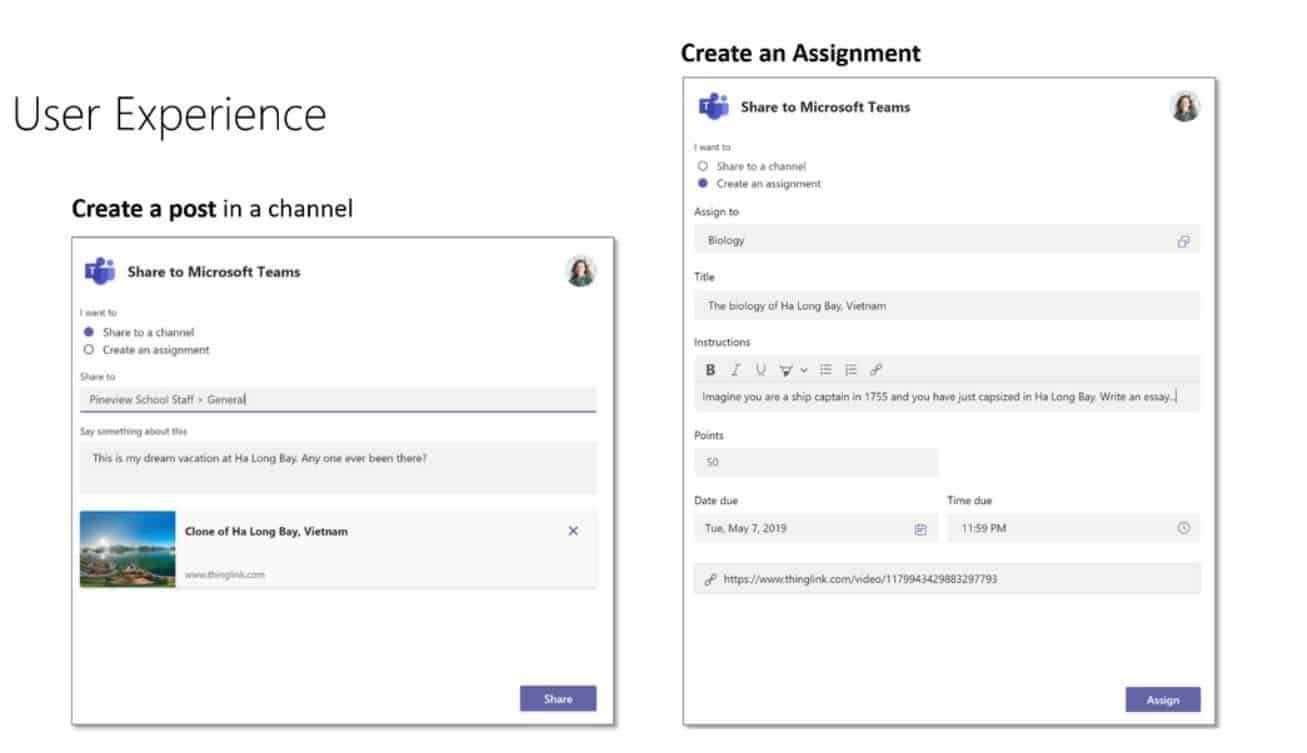Screen dimensions: 1307x753
Task: Insert link via Instructions toolbar icon
Action: [876, 370]
